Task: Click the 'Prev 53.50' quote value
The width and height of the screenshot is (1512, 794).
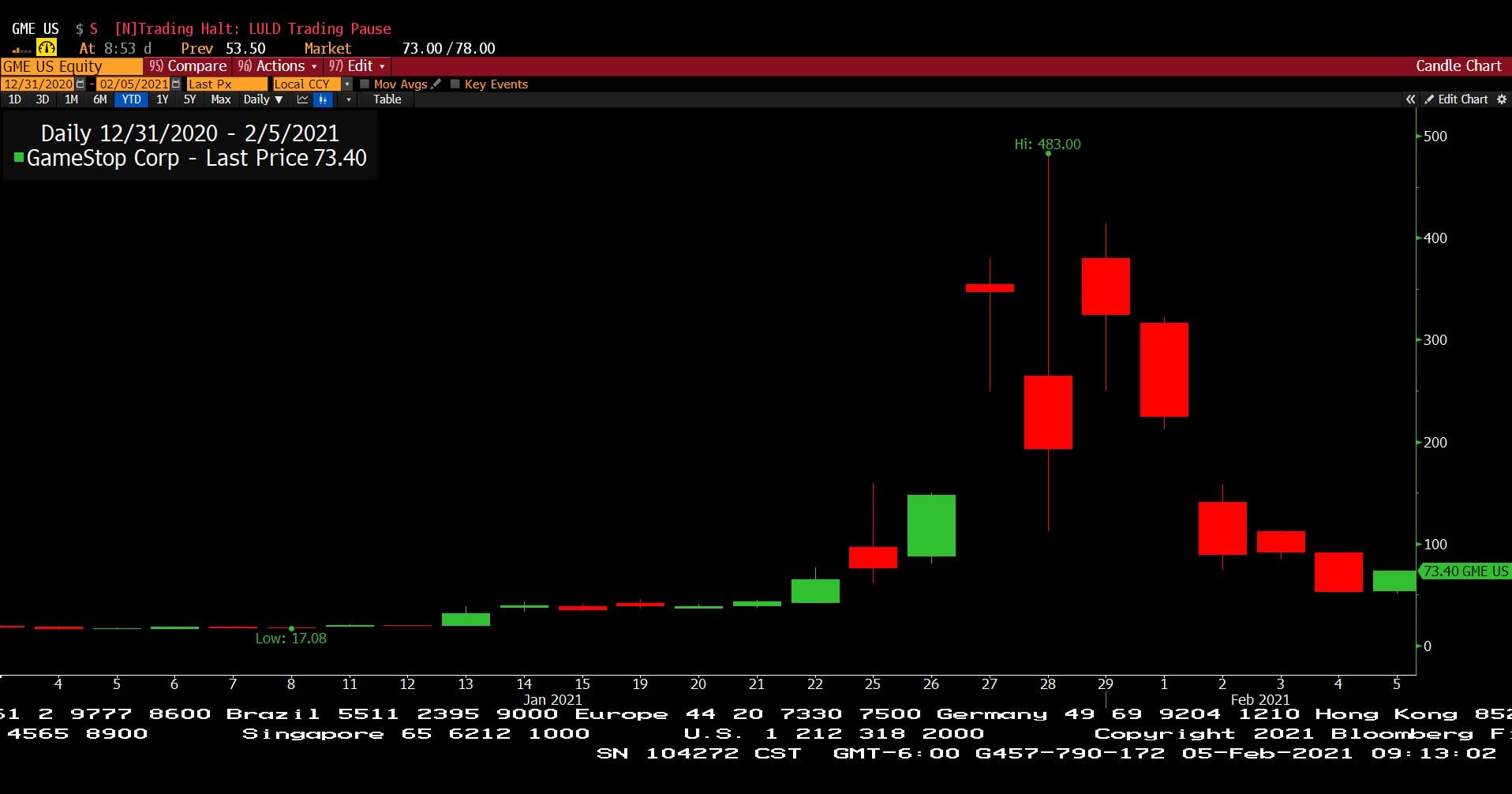Action: 223,48
